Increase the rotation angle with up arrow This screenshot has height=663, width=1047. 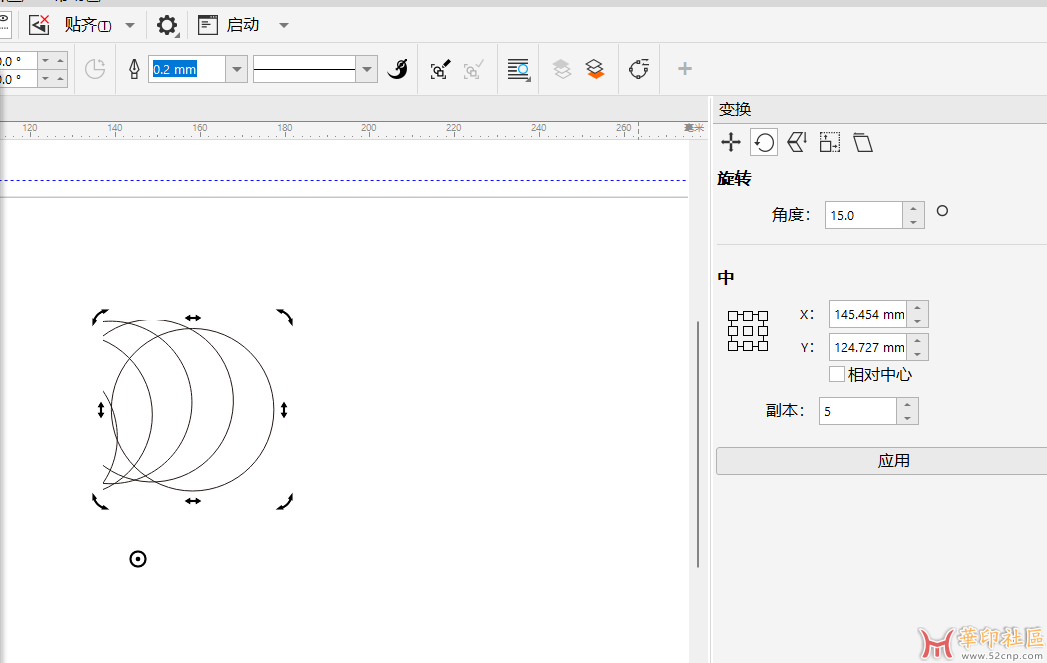(913, 208)
